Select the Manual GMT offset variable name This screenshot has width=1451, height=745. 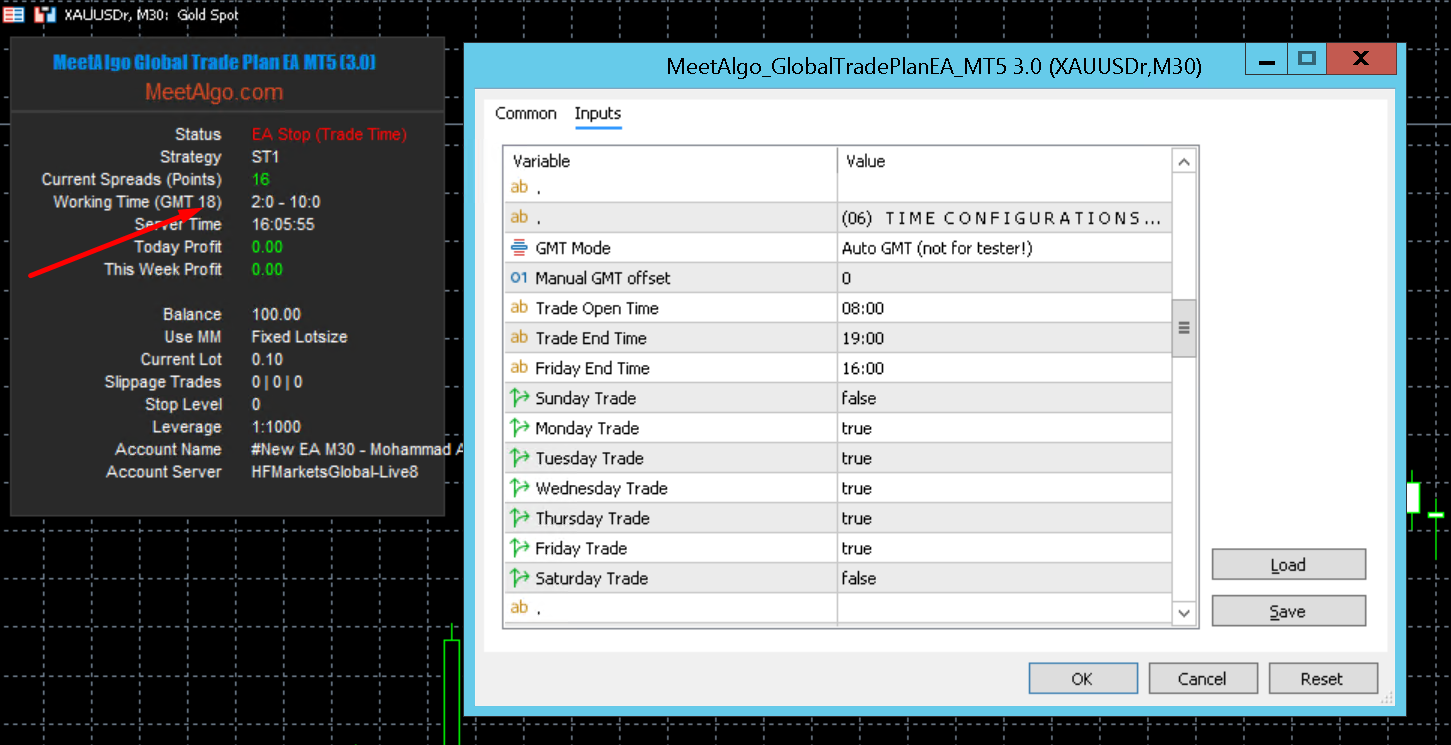(x=603, y=278)
